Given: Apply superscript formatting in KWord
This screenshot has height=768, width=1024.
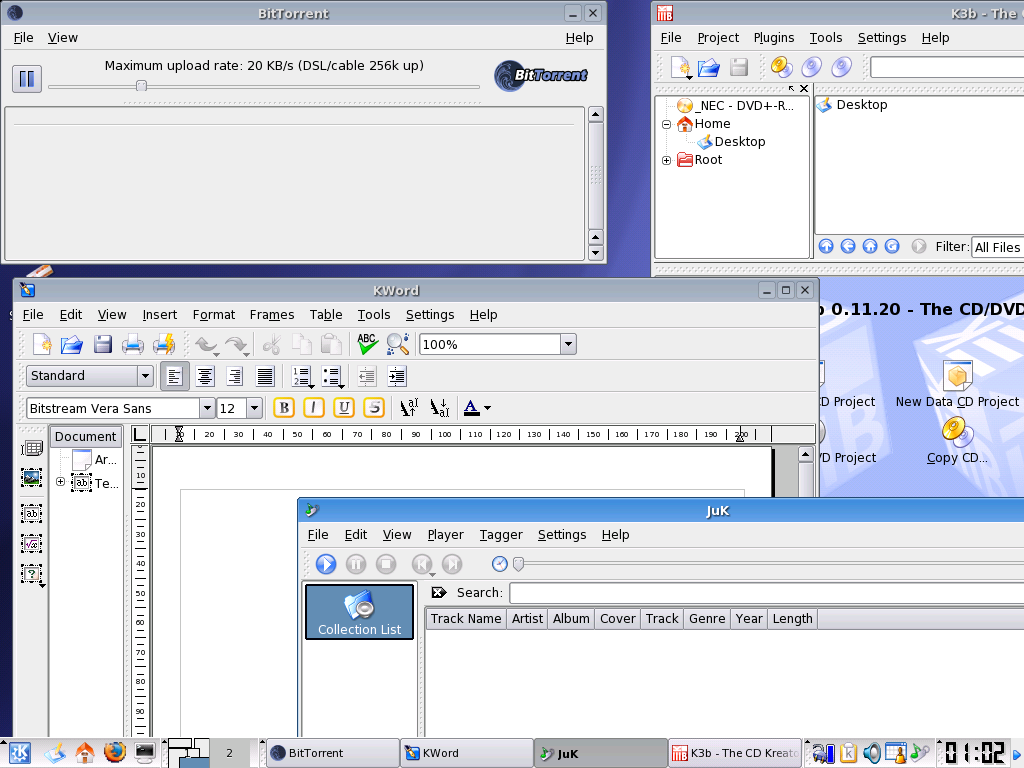Looking at the screenshot, I should [409, 408].
